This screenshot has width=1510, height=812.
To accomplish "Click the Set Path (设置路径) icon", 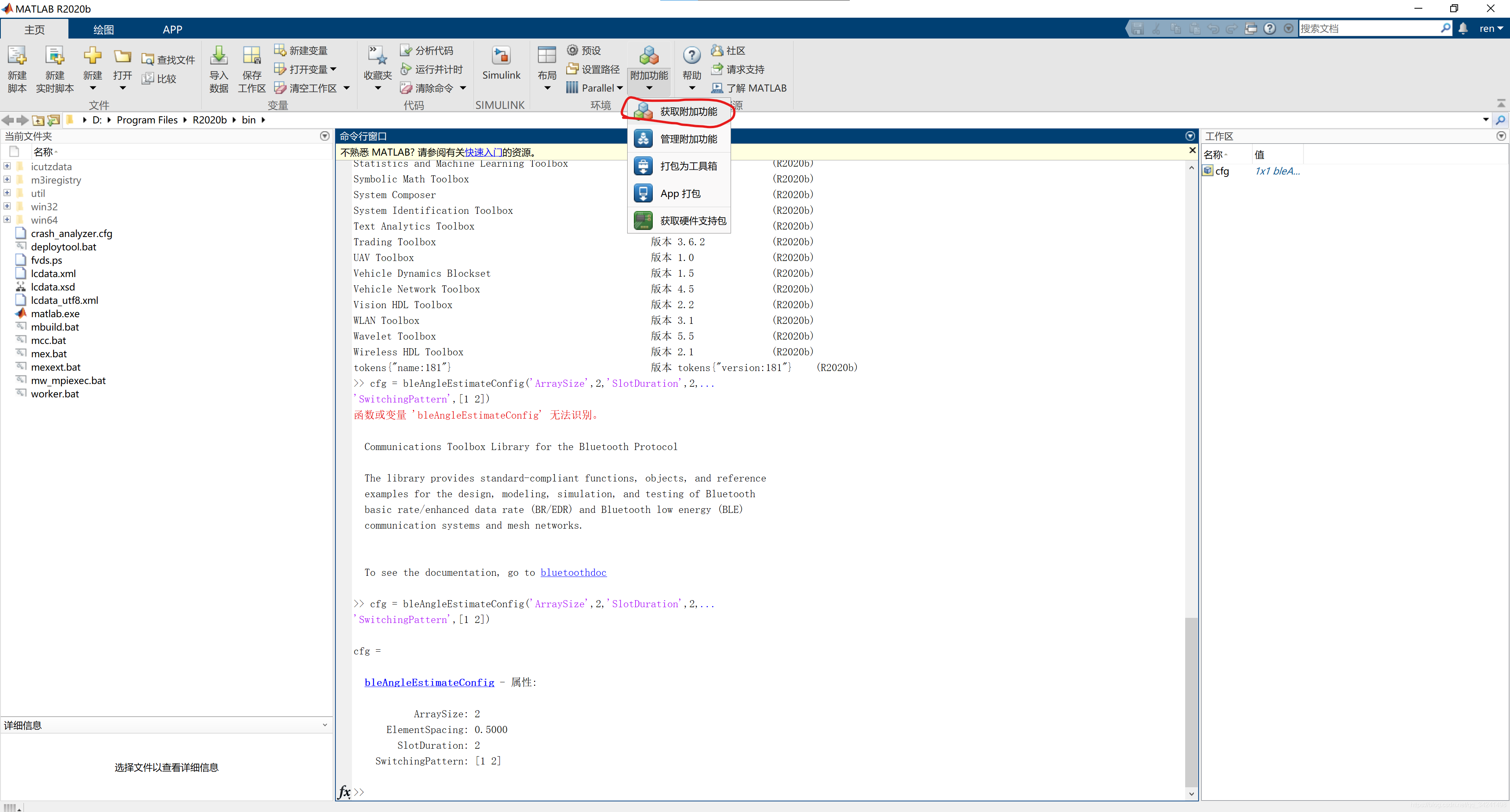I will pos(572,69).
